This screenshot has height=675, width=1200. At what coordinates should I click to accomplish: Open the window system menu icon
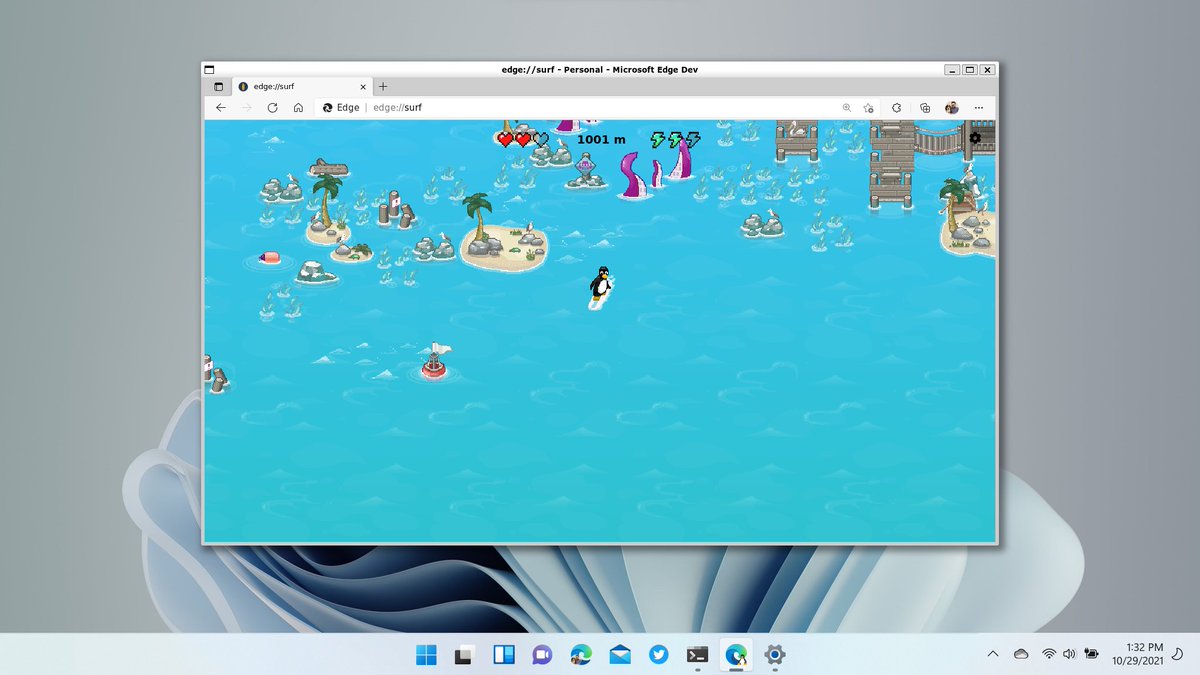point(209,70)
